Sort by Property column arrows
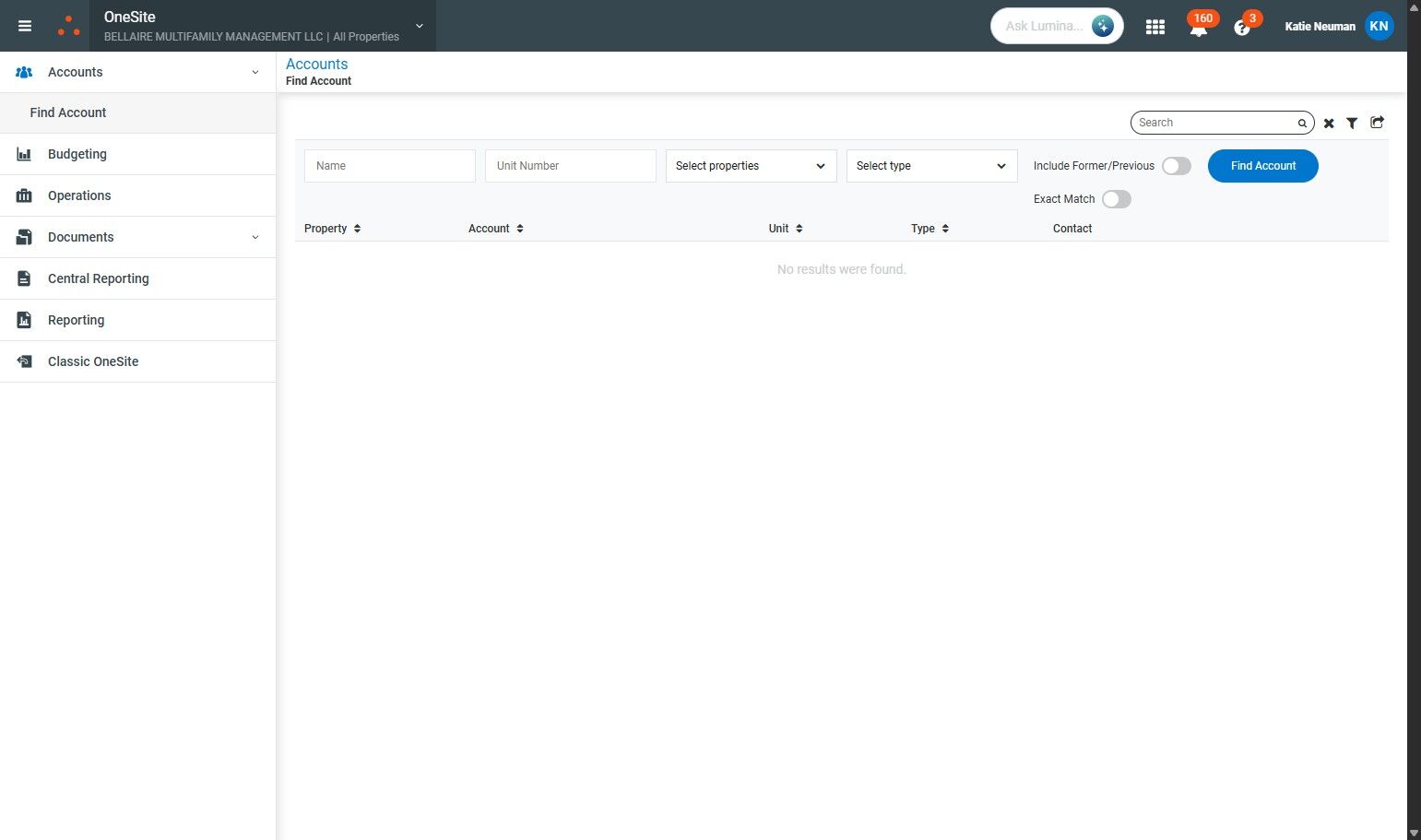1421x840 pixels. click(357, 229)
